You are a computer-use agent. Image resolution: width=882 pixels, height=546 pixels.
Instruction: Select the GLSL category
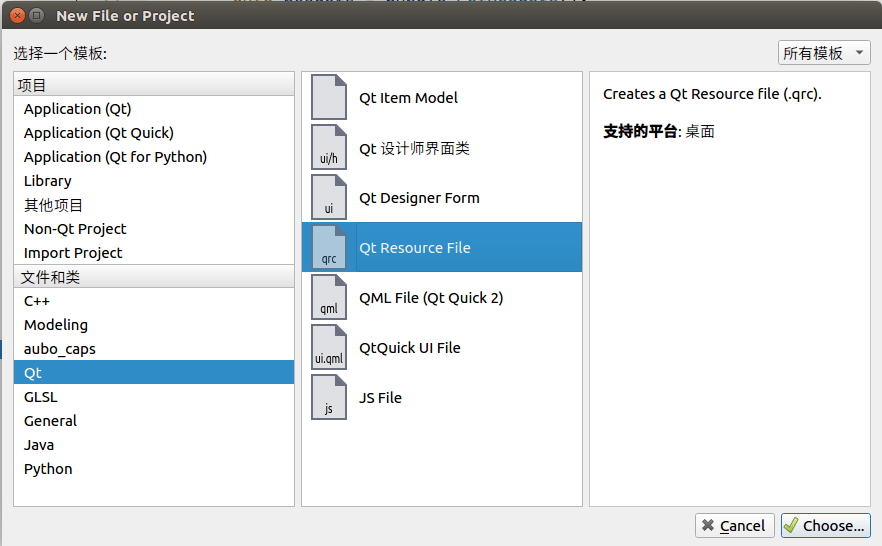154,397
